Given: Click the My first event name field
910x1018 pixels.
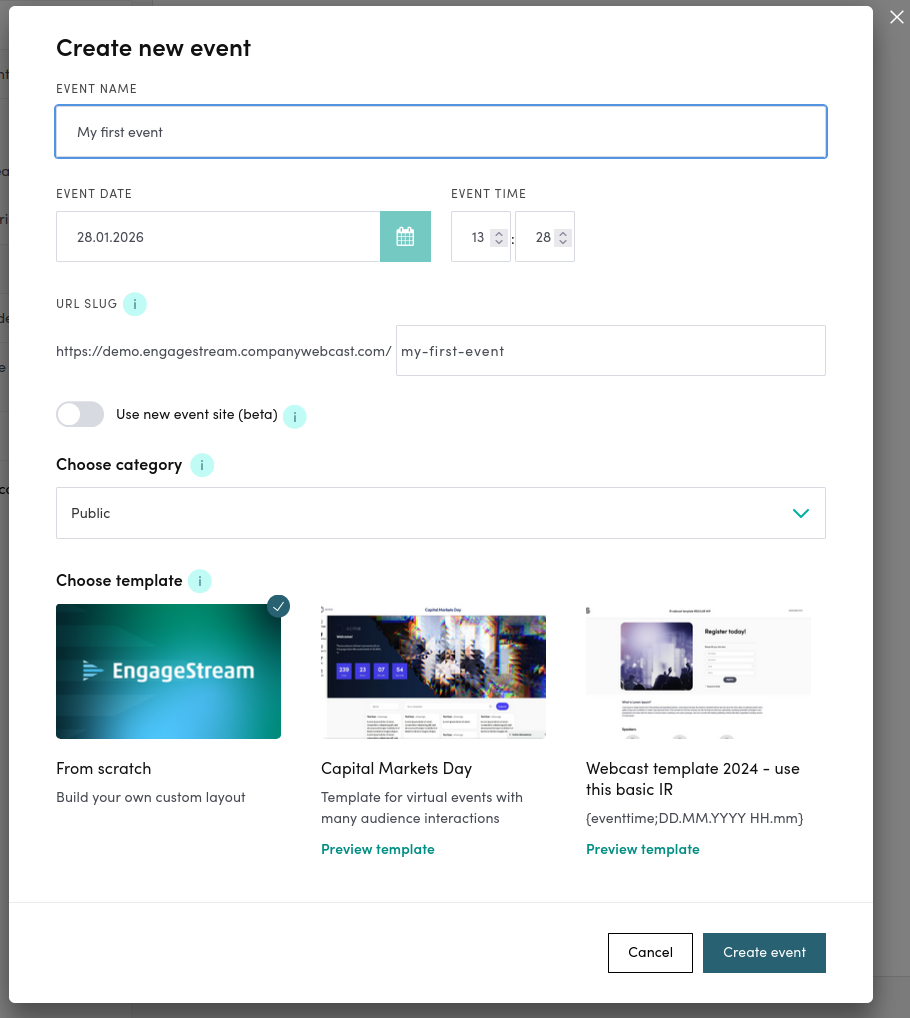Looking at the screenshot, I should 440,131.
